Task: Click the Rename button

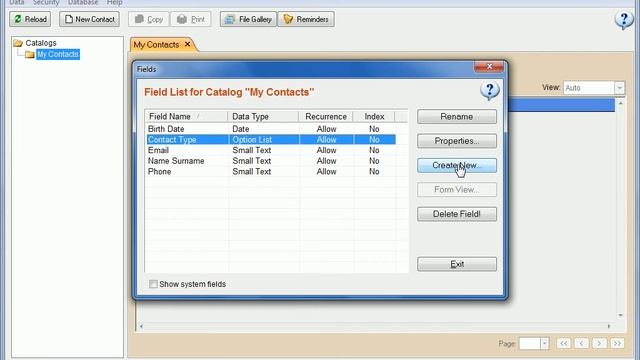Action: click(457, 117)
